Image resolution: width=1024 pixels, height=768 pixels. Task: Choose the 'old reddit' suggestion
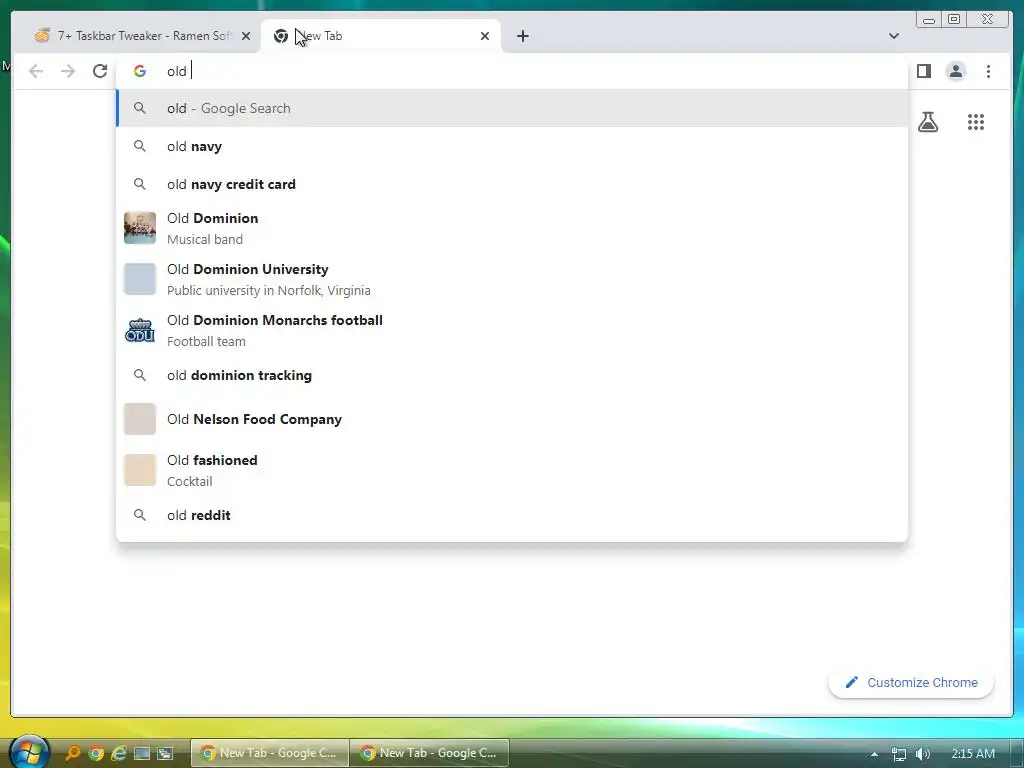tap(512, 515)
